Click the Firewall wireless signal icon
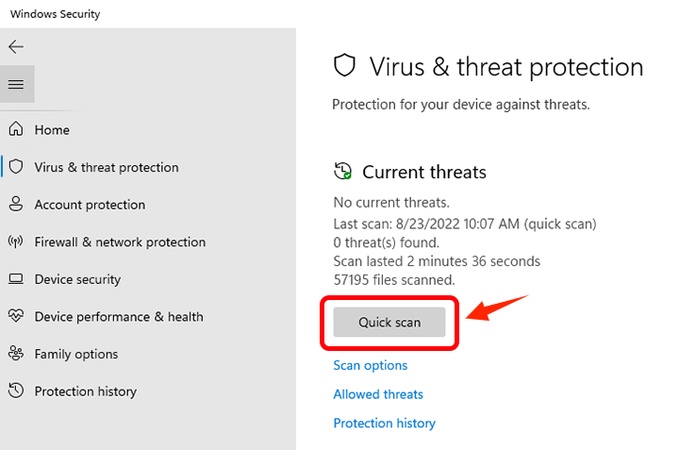 [16, 242]
